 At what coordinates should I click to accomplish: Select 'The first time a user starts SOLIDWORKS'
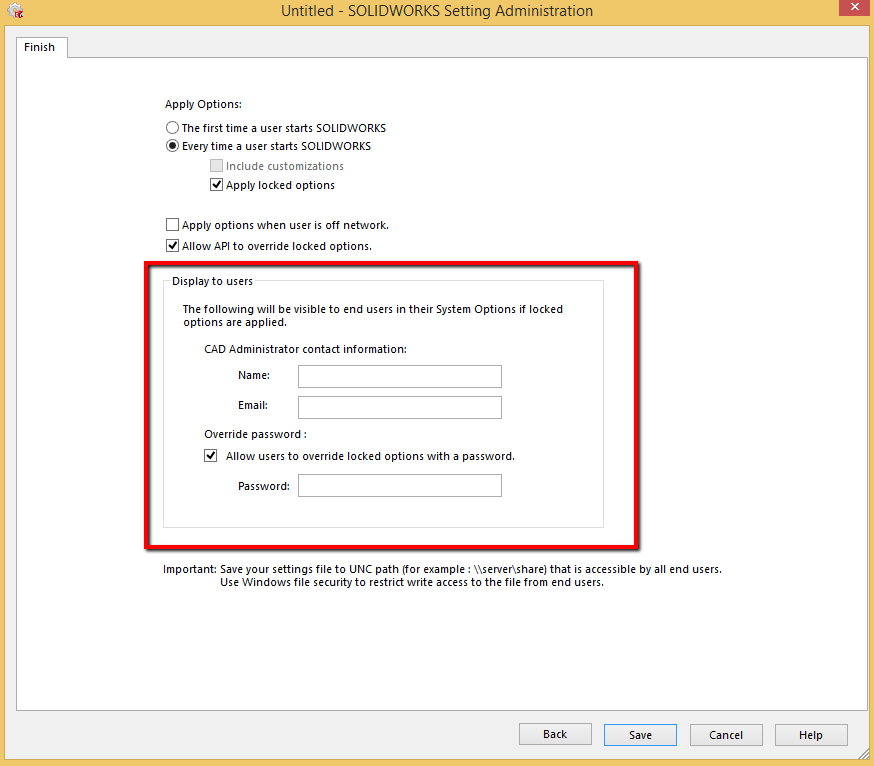(x=172, y=128)
